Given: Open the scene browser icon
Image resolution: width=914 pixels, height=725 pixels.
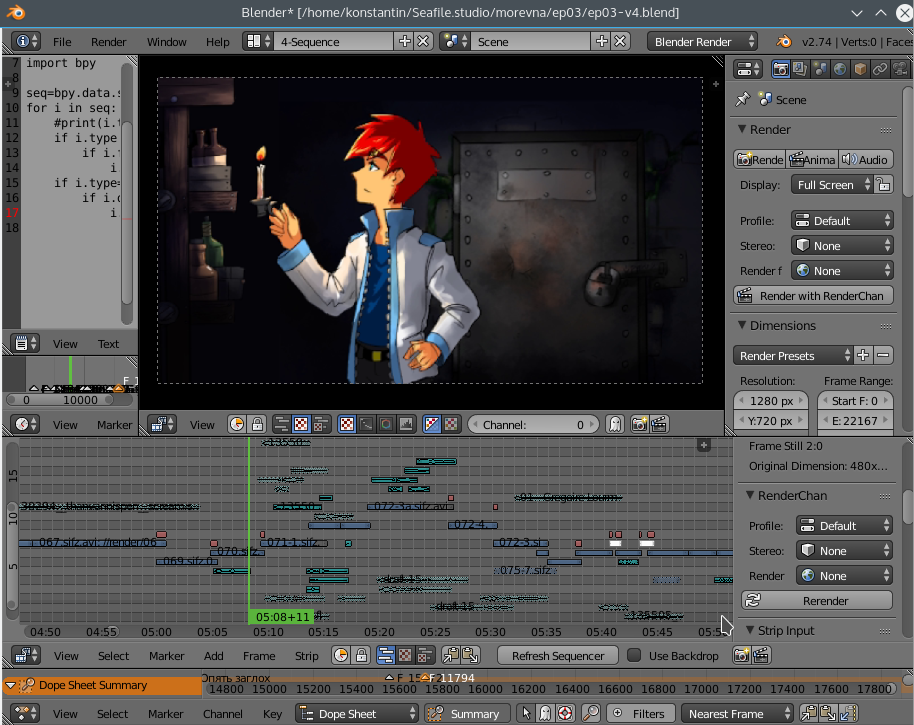Looking at the screenshot, I should 455,41.
